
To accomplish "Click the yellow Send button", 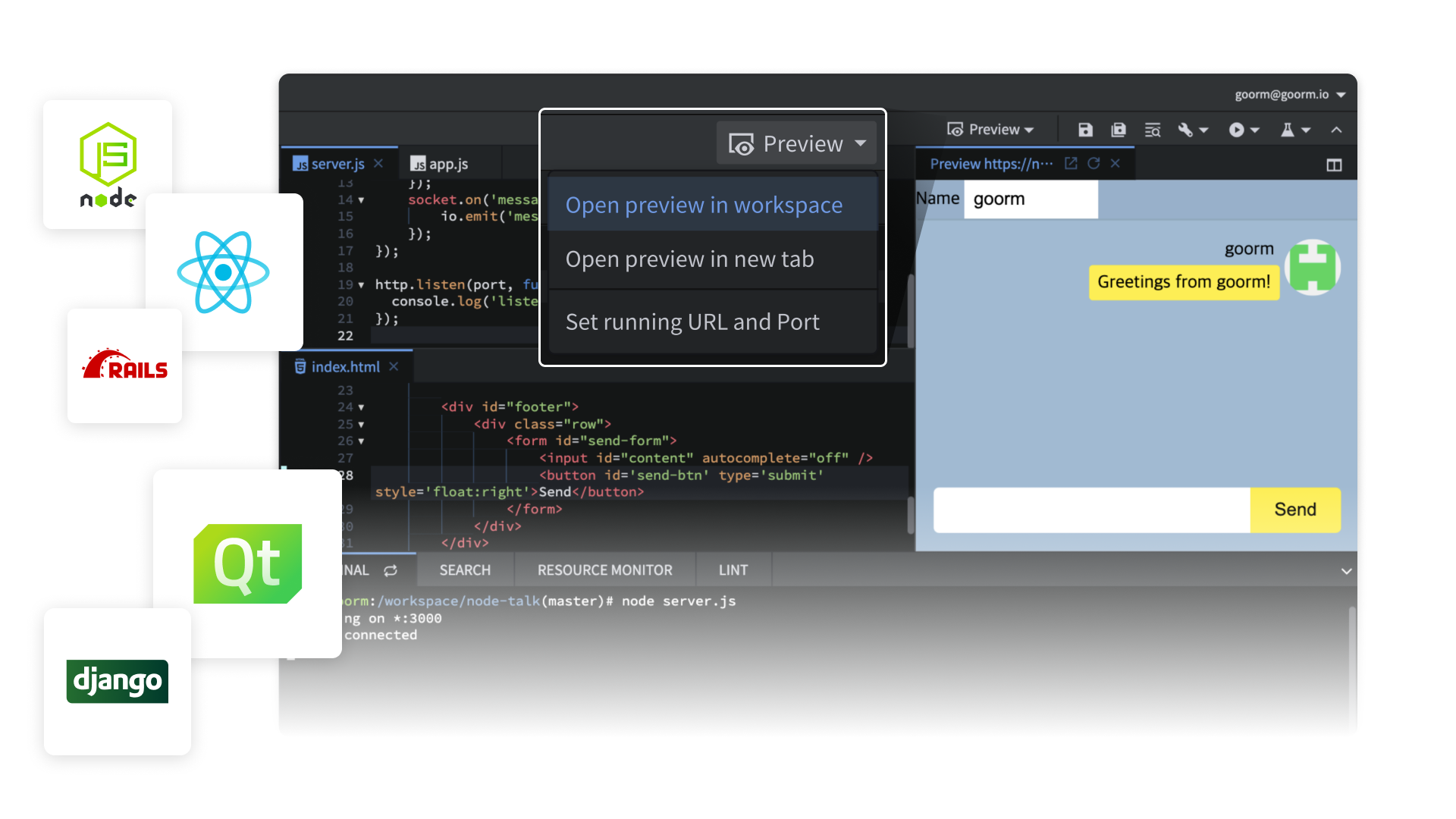I will pyautogui.click(x=1295, y=510).
